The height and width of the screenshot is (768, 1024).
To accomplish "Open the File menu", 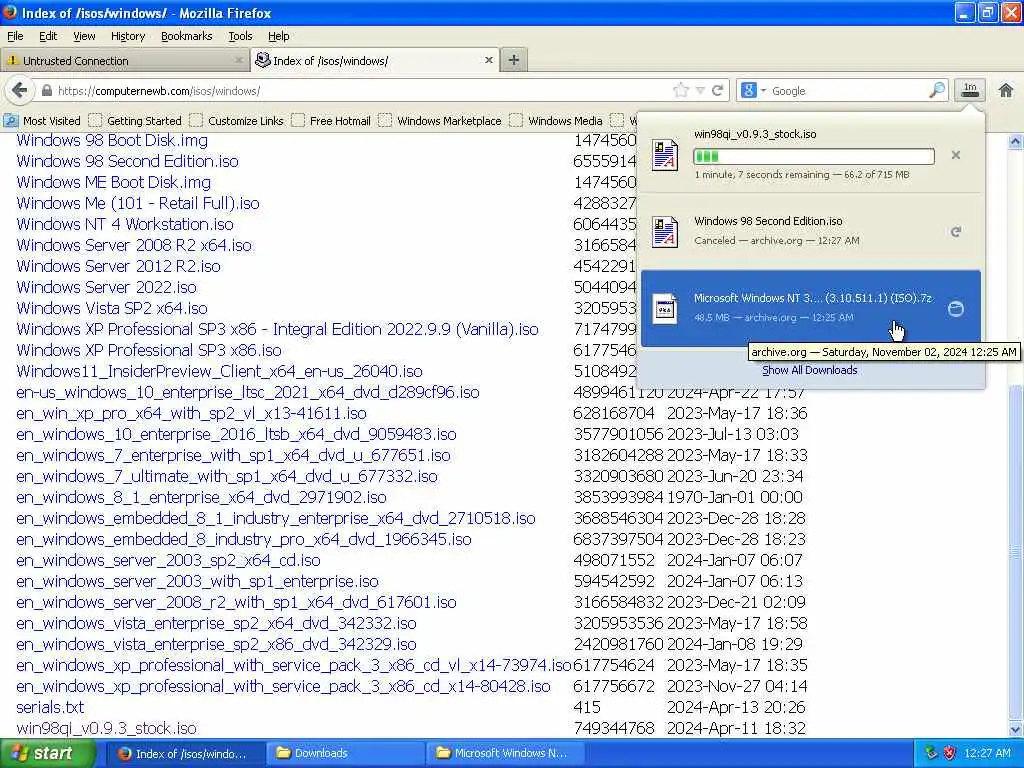I will pyautogui.click(x=15, y=36).
